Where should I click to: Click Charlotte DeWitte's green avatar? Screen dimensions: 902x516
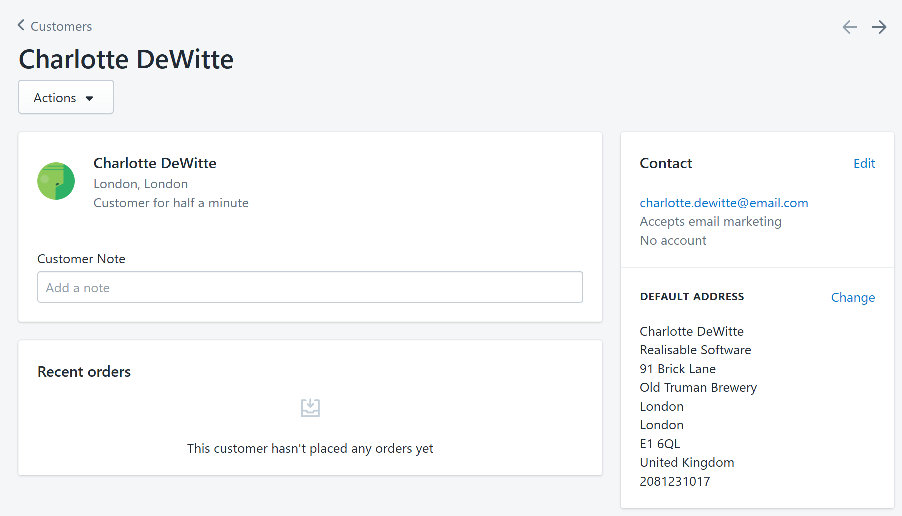(x=56, y=181)
